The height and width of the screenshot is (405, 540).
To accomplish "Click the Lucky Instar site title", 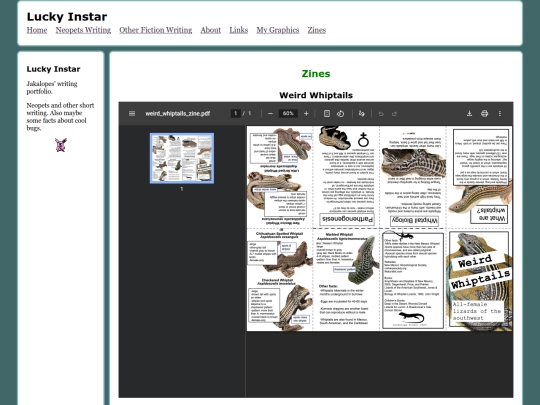I will [67, 17].
